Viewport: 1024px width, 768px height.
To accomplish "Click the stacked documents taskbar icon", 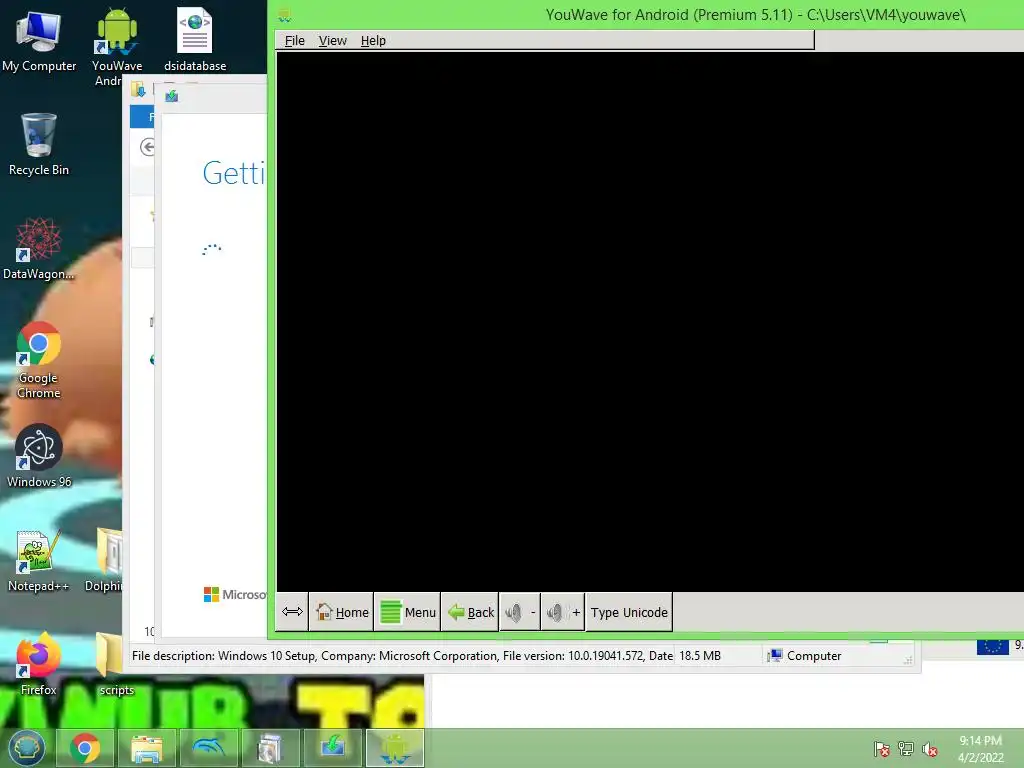I will pyautogui.click(x=270, y=748).
